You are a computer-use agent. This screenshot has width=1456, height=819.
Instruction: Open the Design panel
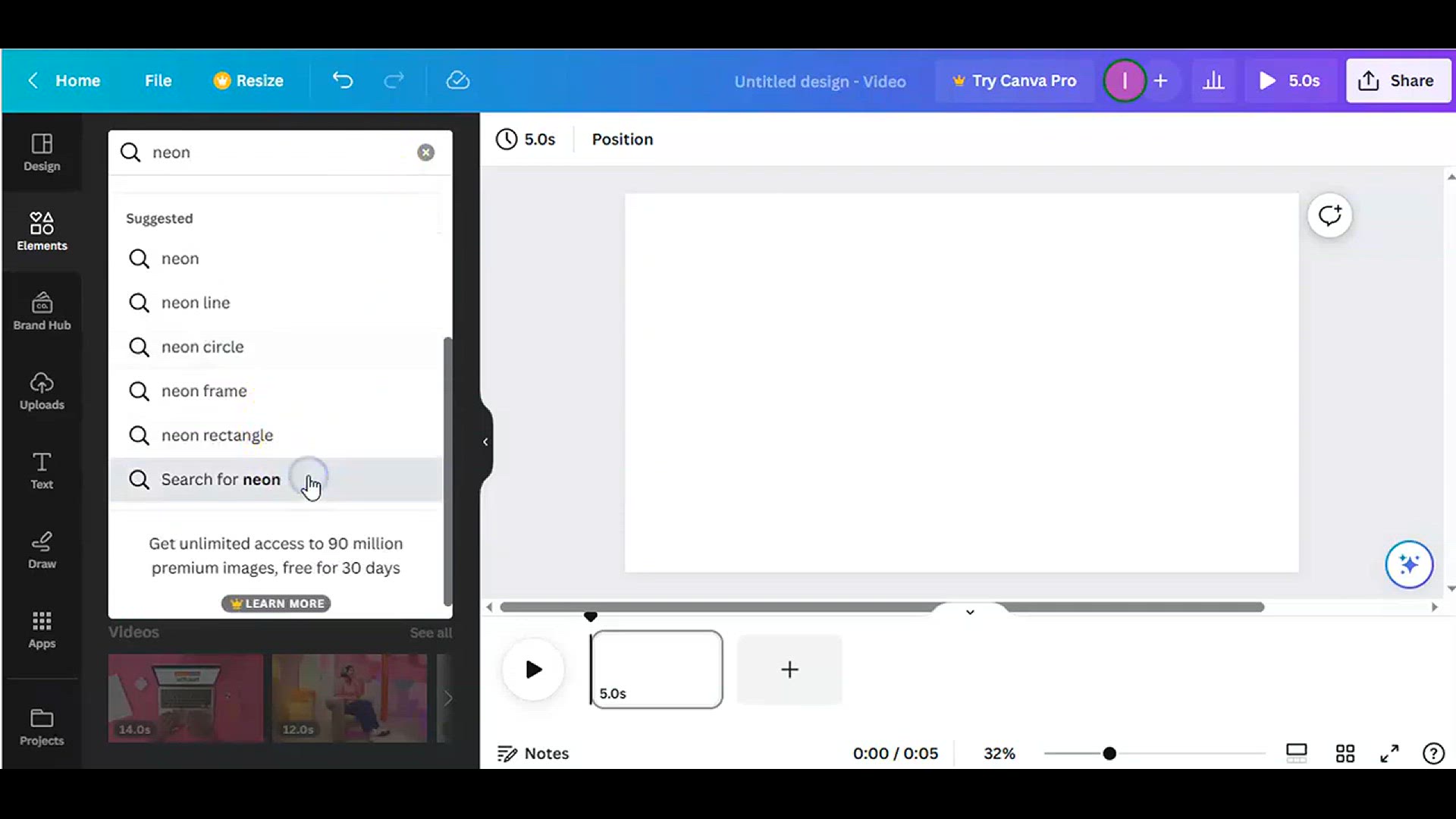[x=42, y=152]
